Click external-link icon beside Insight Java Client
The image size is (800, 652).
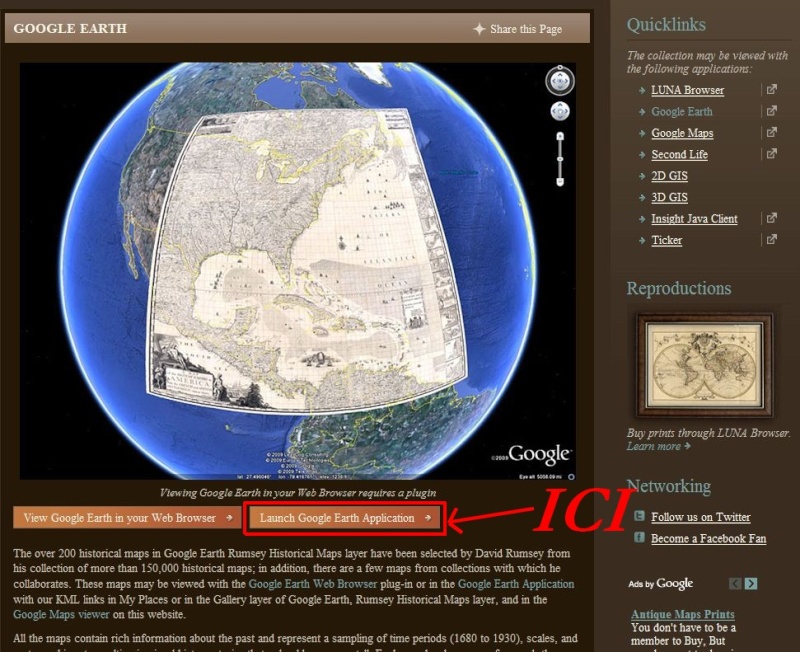pos(771,218)
